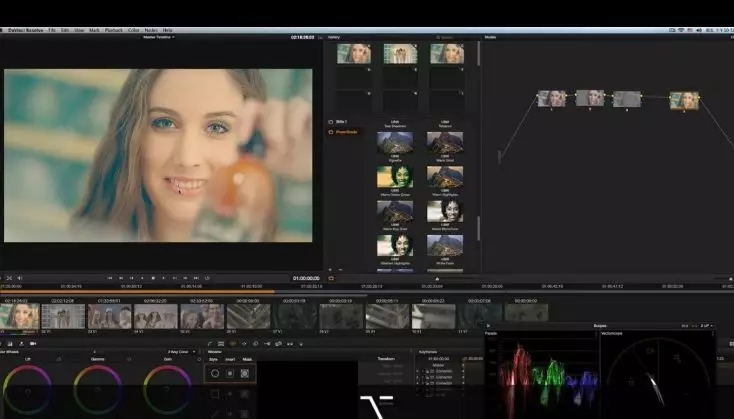Open the Qualifier palette icon
The width and height of the screenshot is (734, 419).
pyautogui.click(x=221, y=344)
